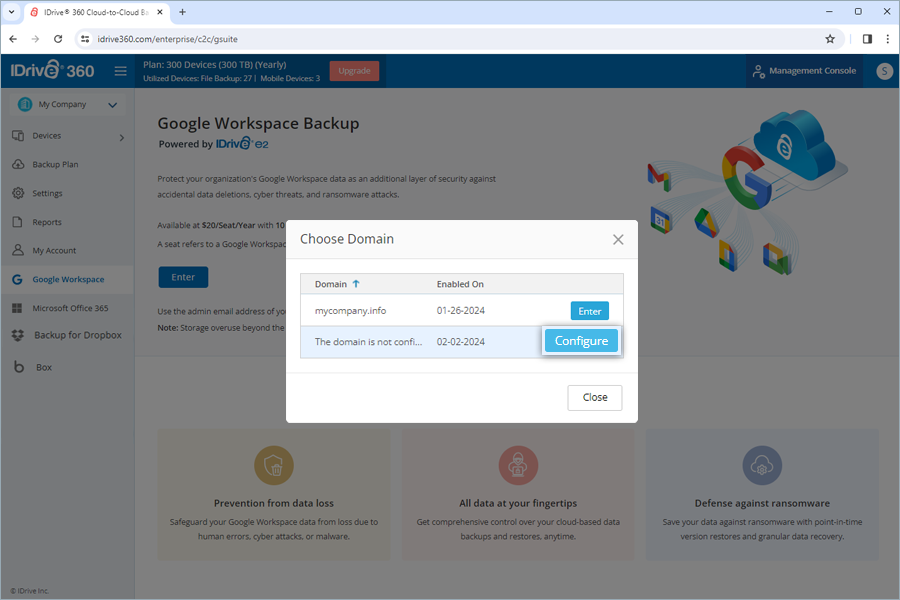Configure the unconfigured domain

[581, 340]
